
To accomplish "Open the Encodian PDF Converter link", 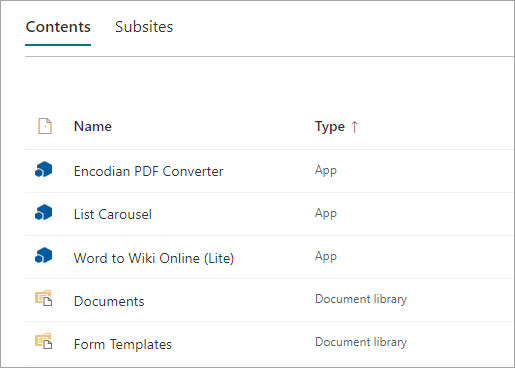I will (149, 171).
